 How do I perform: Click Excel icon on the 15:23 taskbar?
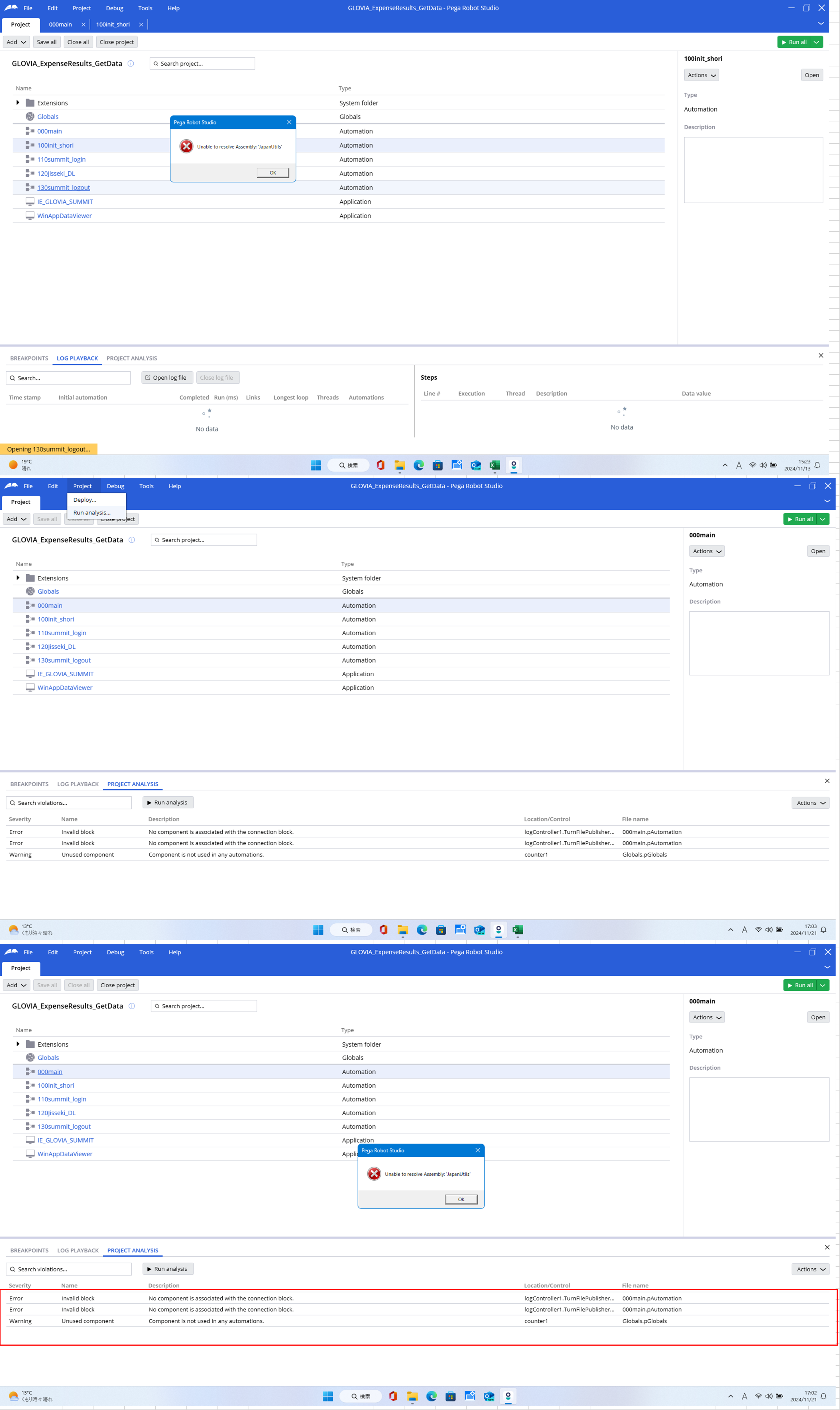[495, 465]
